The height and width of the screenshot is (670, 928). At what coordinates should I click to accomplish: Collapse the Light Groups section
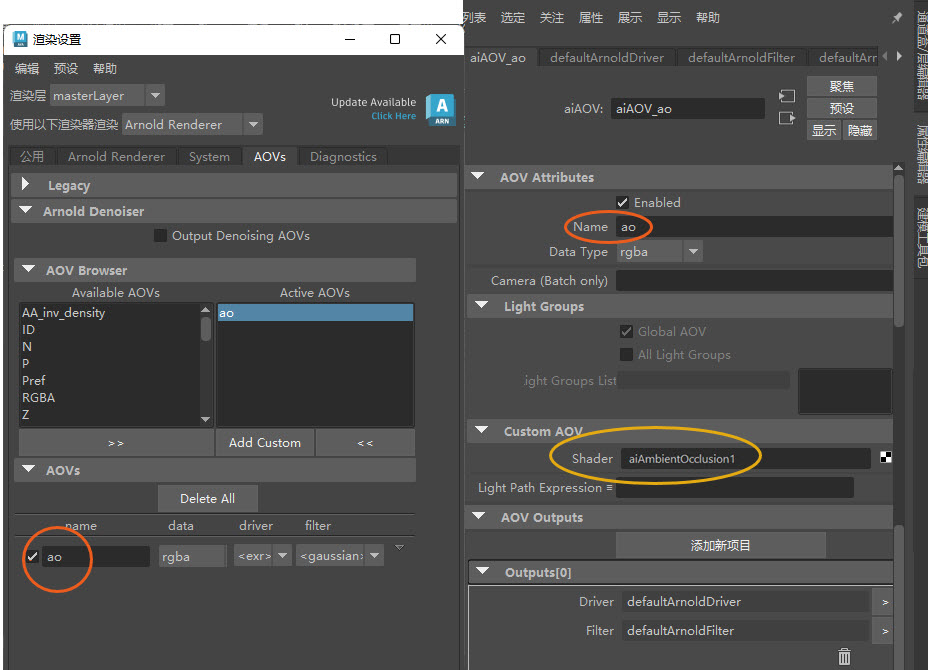click(482, 305)
